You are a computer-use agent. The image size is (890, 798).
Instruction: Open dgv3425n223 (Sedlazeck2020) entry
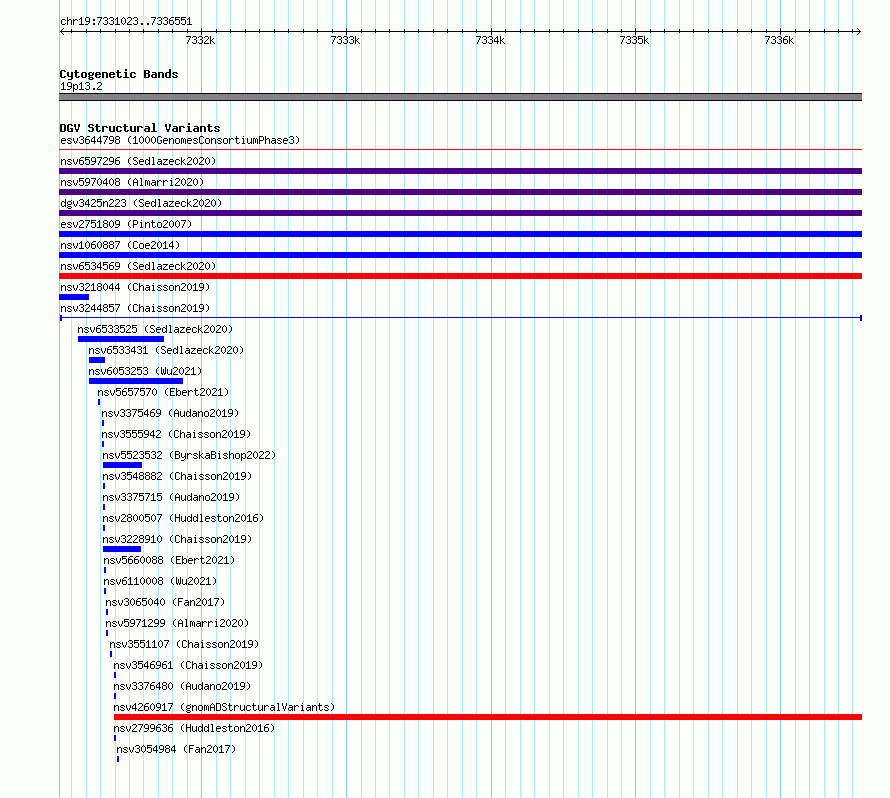click(141, 203)
